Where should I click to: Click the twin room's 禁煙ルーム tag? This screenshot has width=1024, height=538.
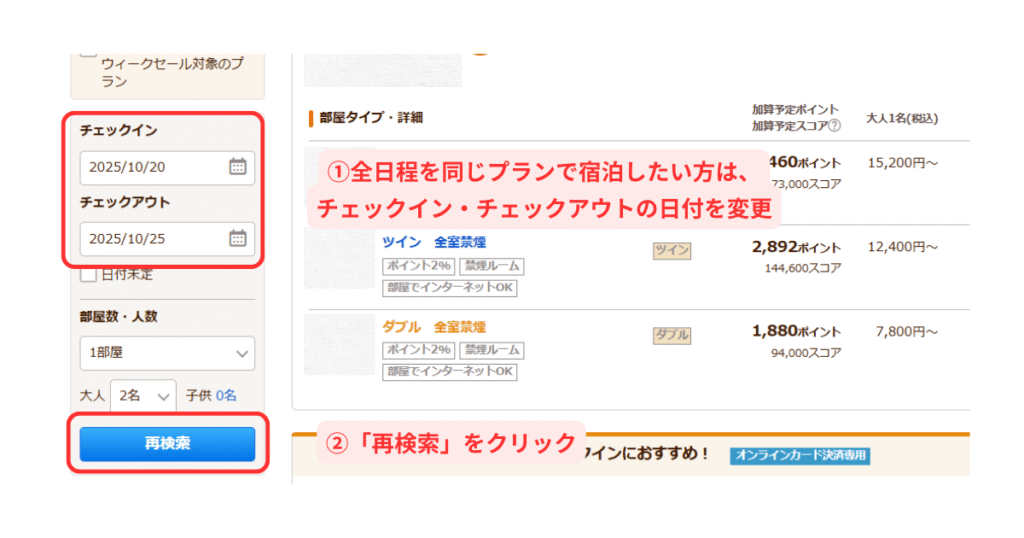click(x=492, y=266)
